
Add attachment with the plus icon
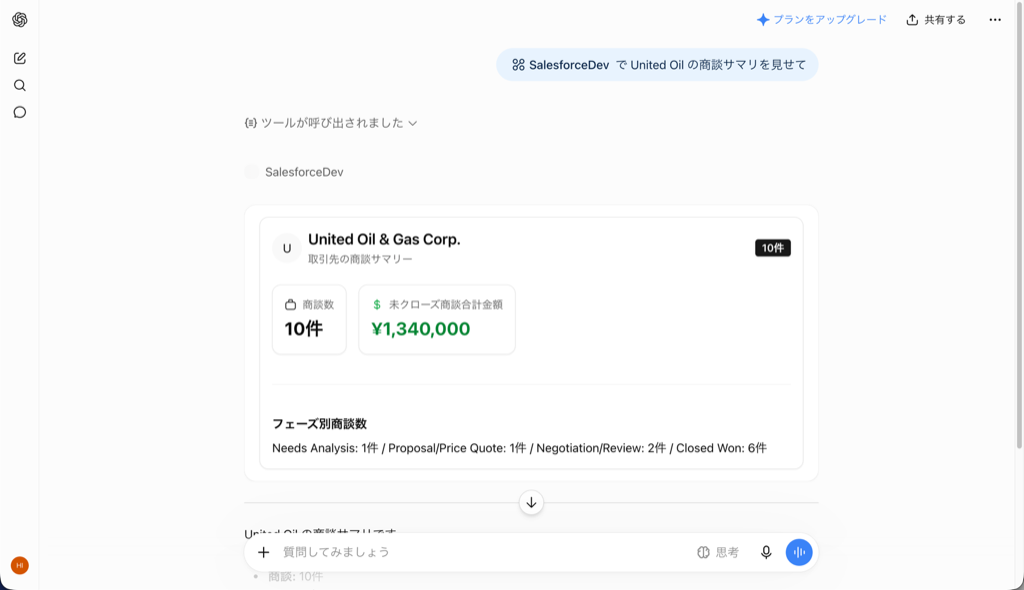coord(263,552)
